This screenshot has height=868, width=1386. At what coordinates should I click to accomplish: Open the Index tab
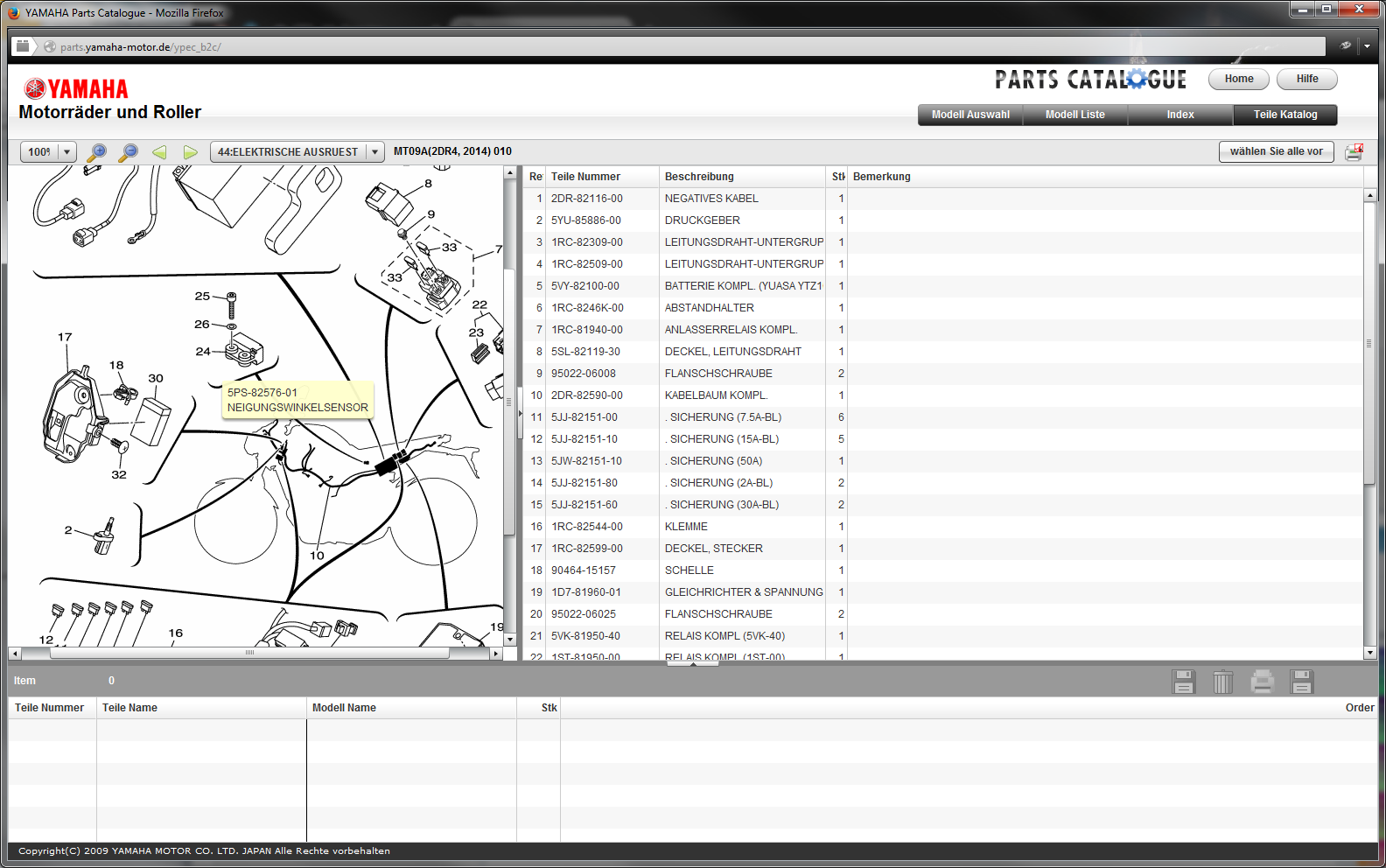(x=1179, y=115)
